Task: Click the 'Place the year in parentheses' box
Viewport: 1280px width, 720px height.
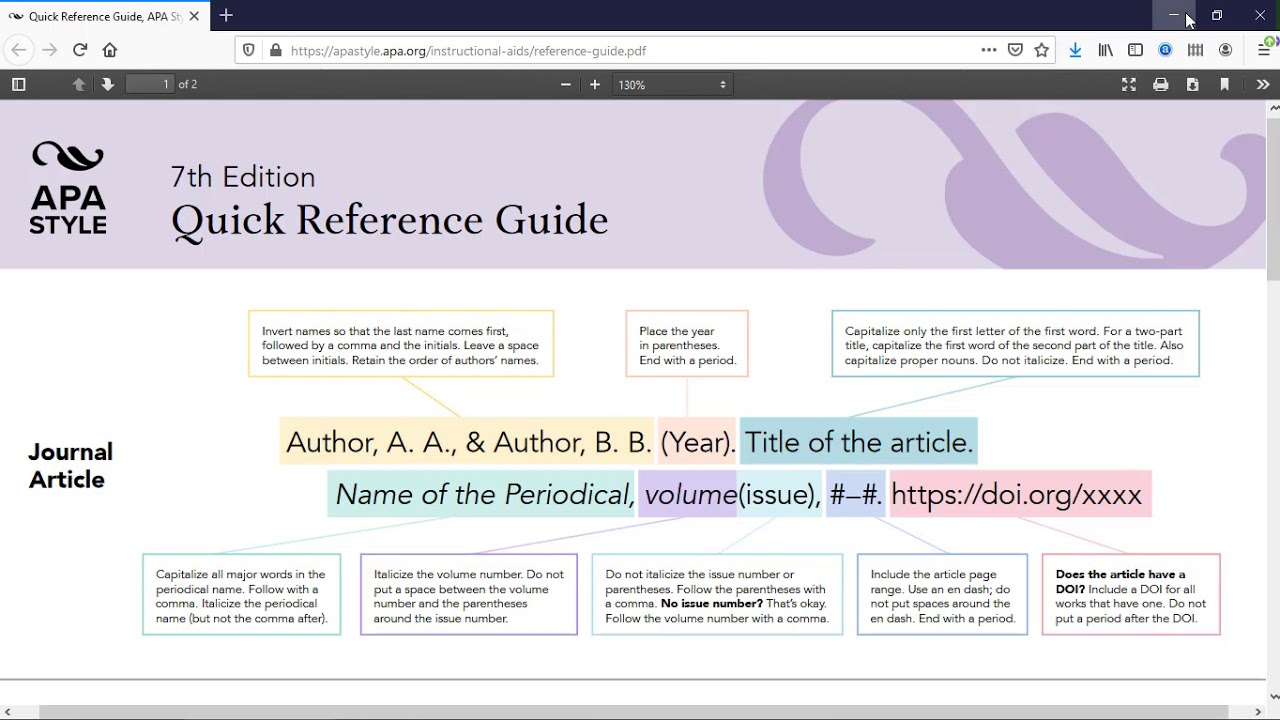Action: 687,344
